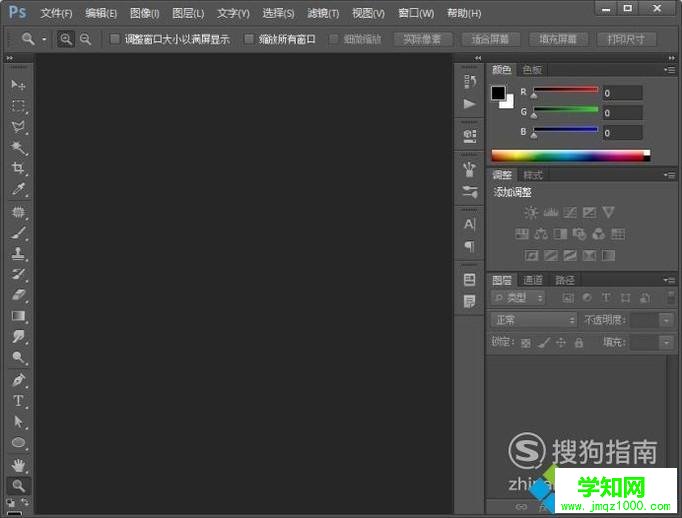Open the 图像(I) menu

(144, 13)
